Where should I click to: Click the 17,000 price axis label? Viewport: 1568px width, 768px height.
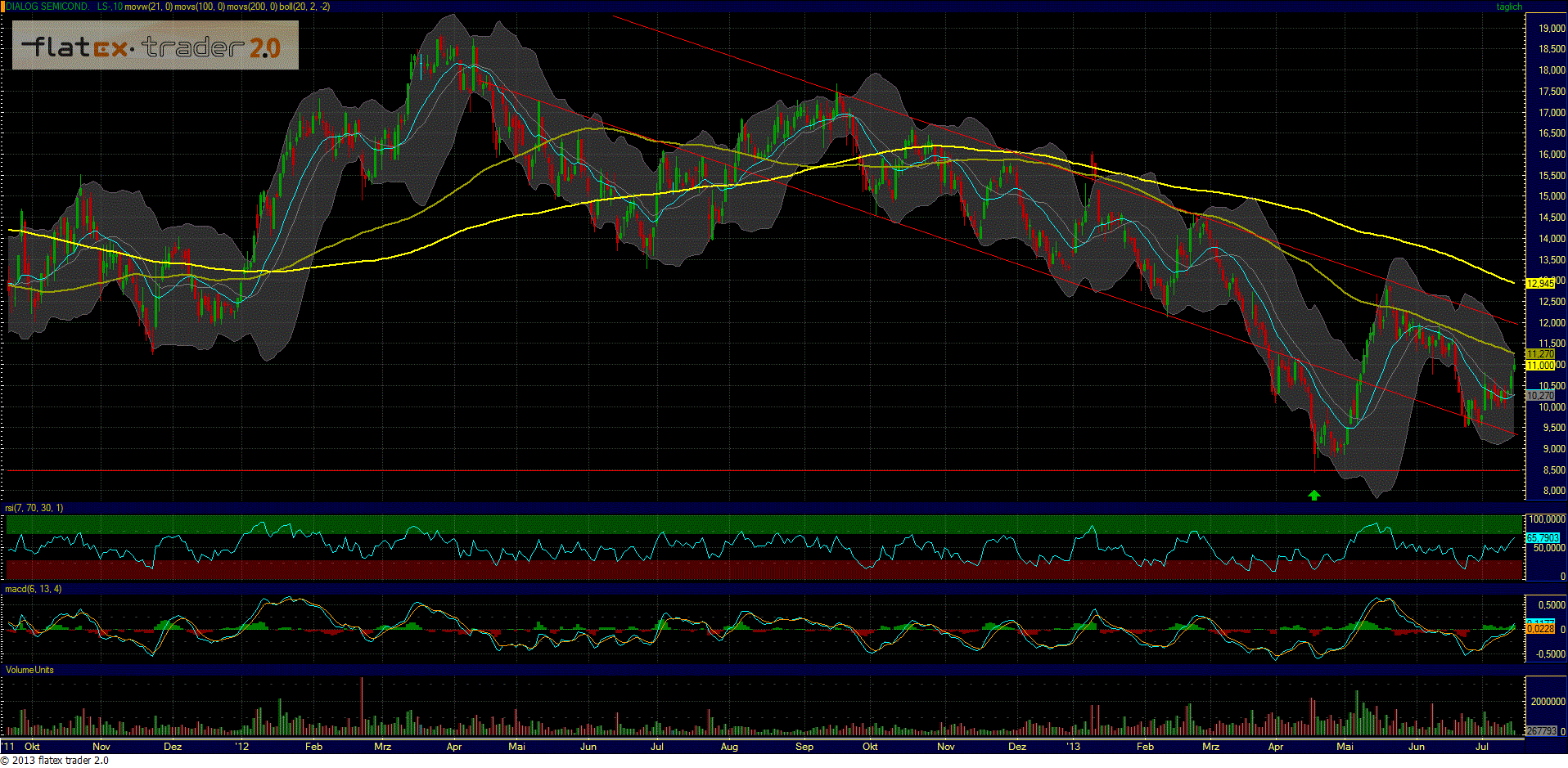pos(1552,113)
